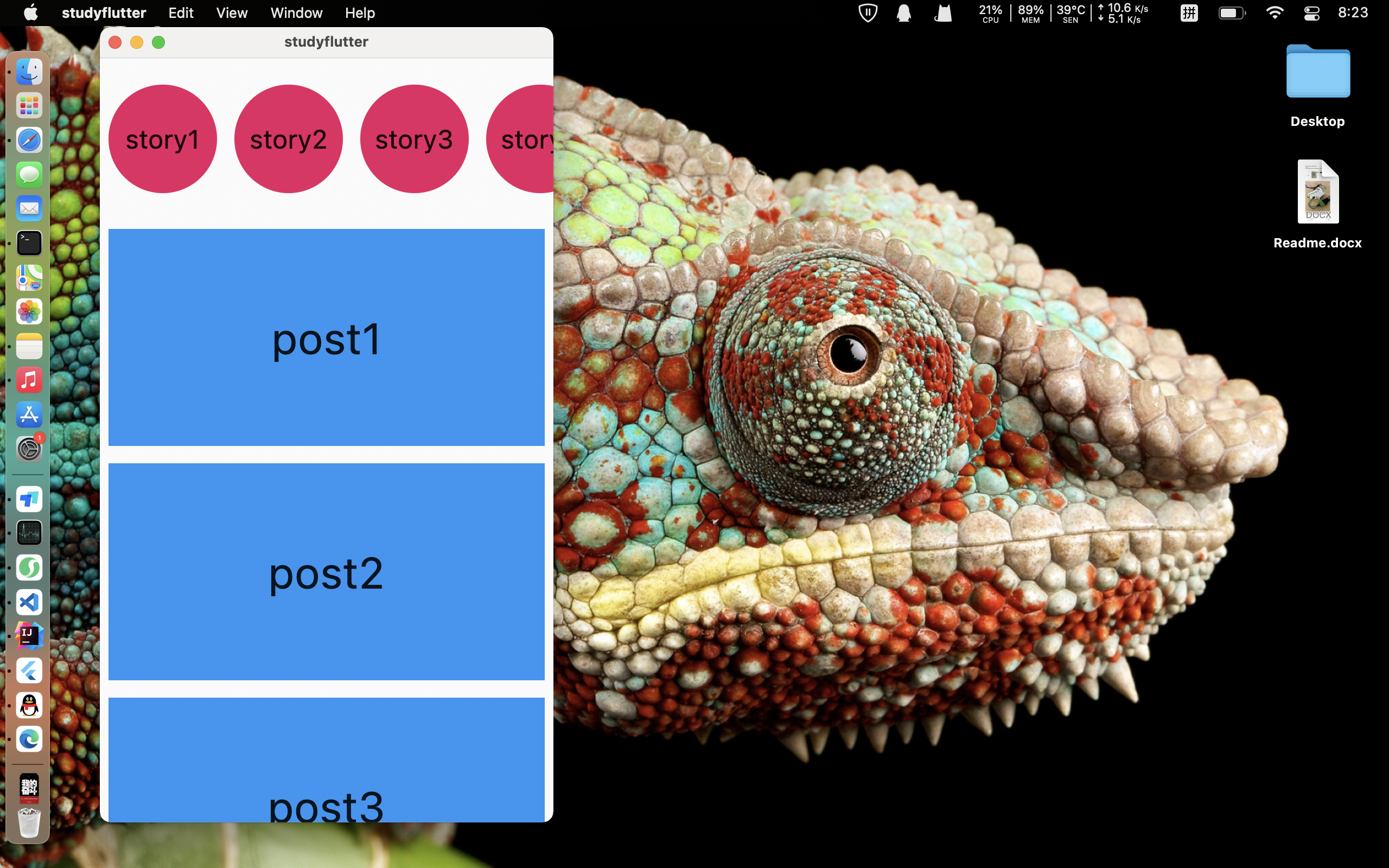Open Safari from the dock
The height and width of the screenshot is (868, 1389).
(29, 140)
